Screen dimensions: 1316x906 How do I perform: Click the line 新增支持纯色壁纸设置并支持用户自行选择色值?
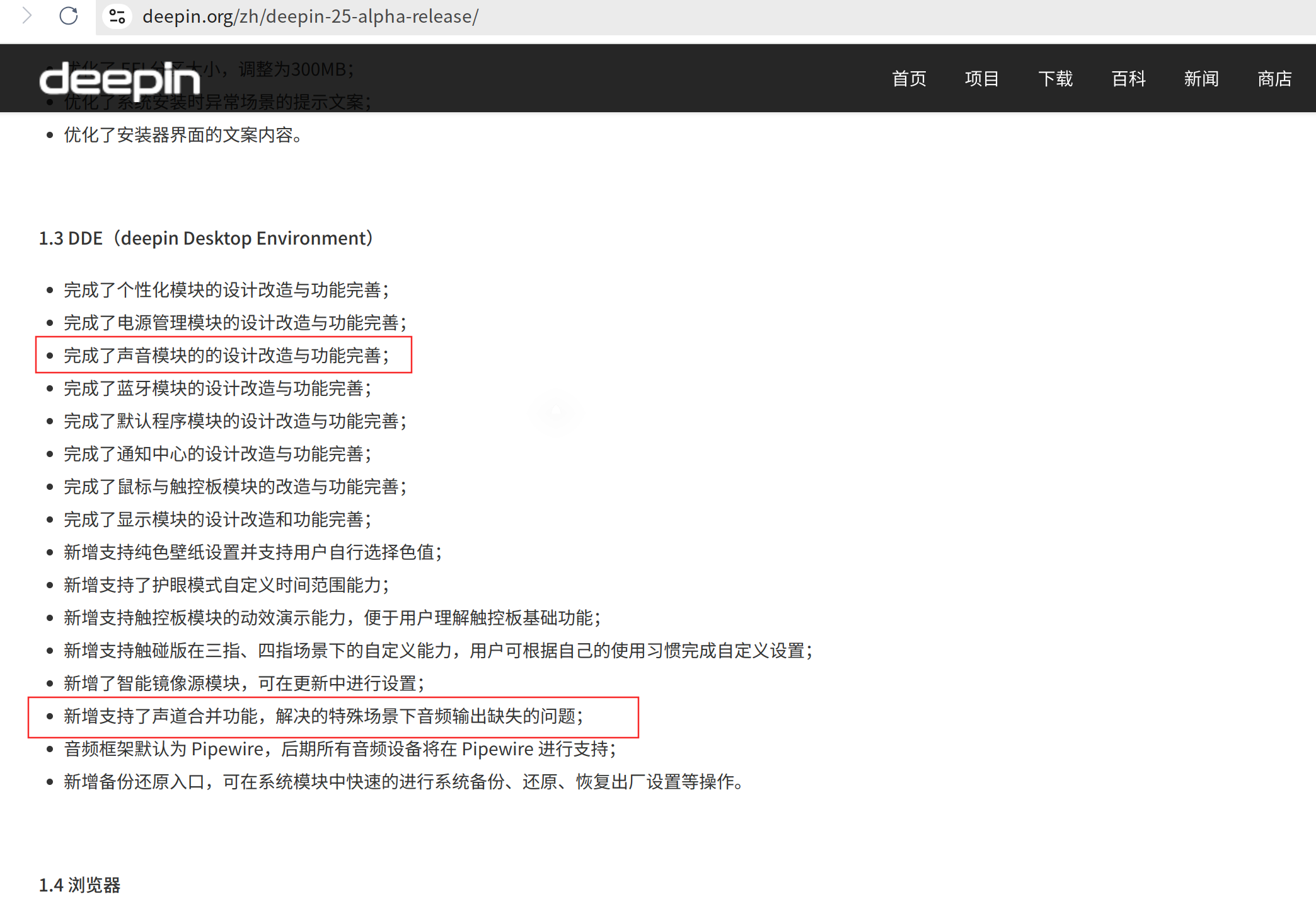tap(253, 552)
